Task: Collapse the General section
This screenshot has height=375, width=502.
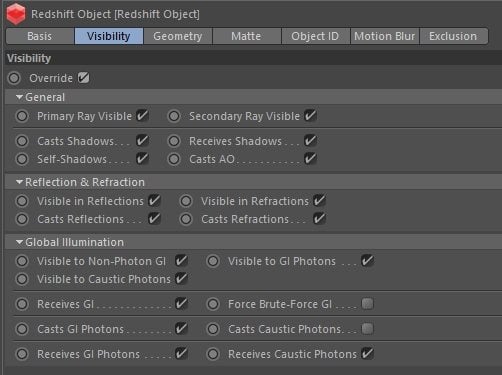Action: 19,97
